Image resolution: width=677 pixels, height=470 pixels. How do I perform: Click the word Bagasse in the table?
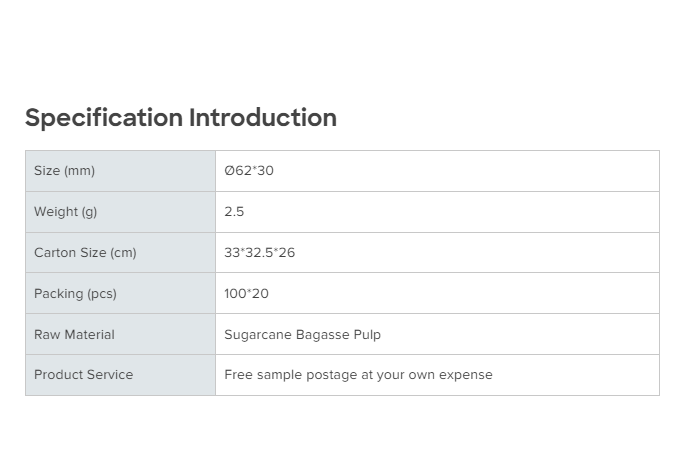pyautogui.click(x=320, y=335)
